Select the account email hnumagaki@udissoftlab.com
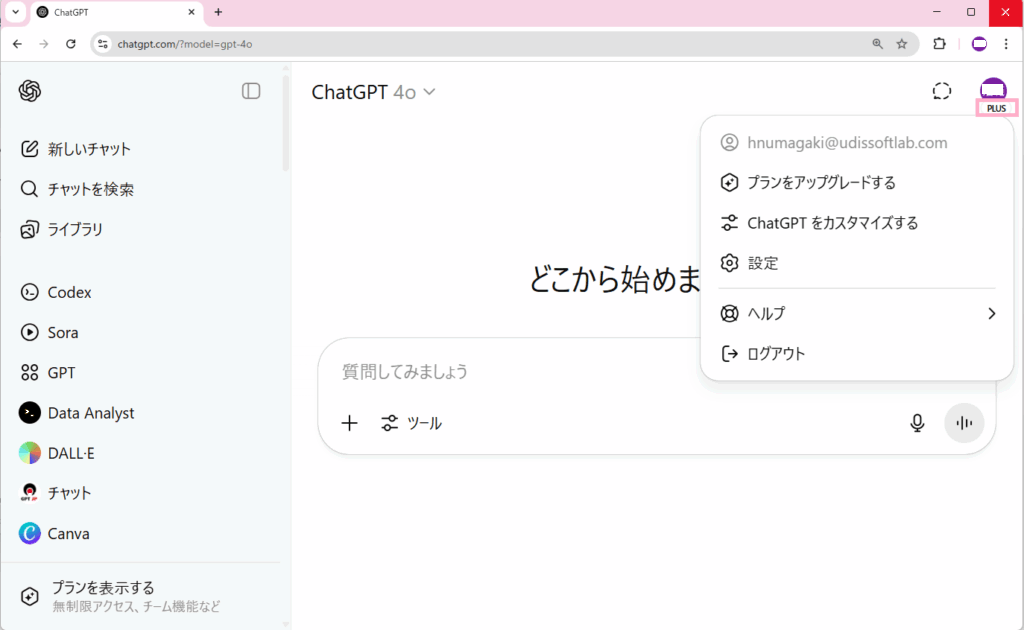This screenshot has height=630, width=1024. pos(847,143)
